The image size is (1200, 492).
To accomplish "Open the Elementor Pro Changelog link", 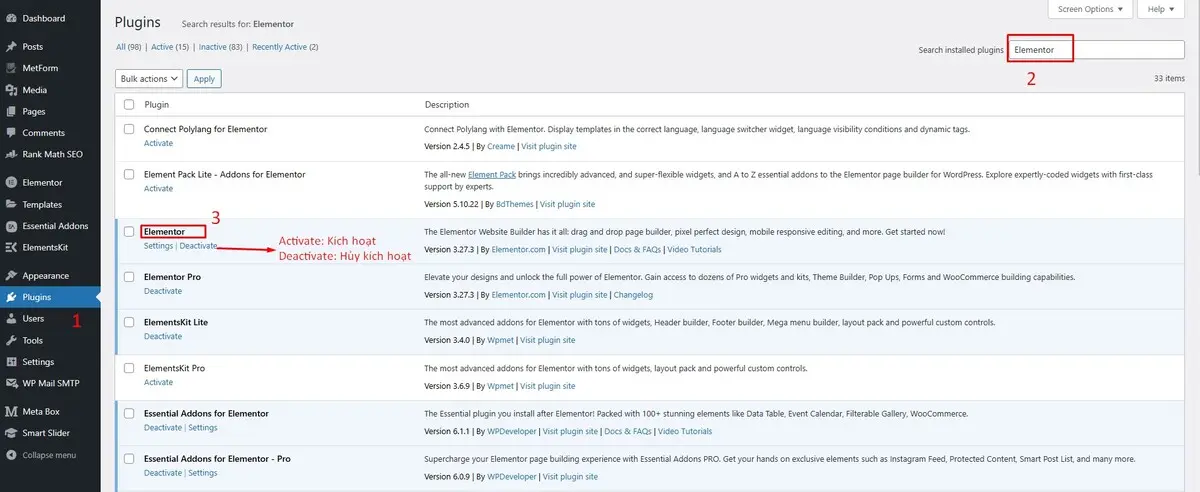I will 633,295.
